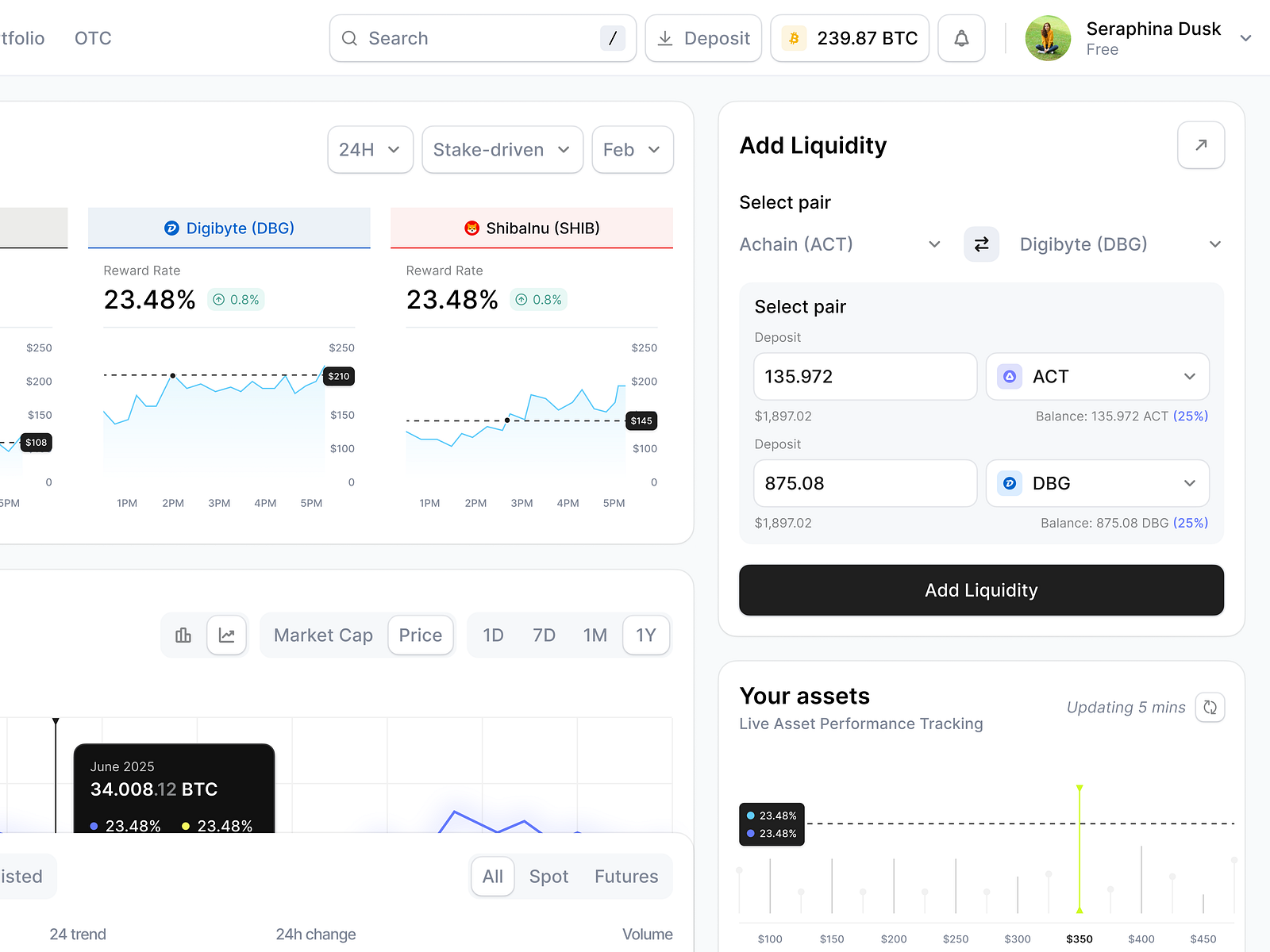Click the BTC icon next to the balance
The width and height of the screenshot is (1270, 952).
click(792, 37)
